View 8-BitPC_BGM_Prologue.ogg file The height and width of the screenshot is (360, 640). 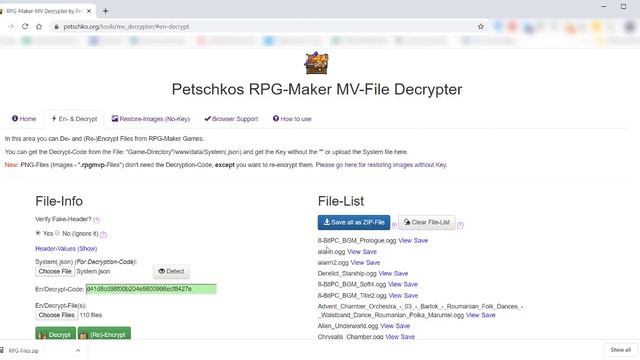[x=405, y=240]
